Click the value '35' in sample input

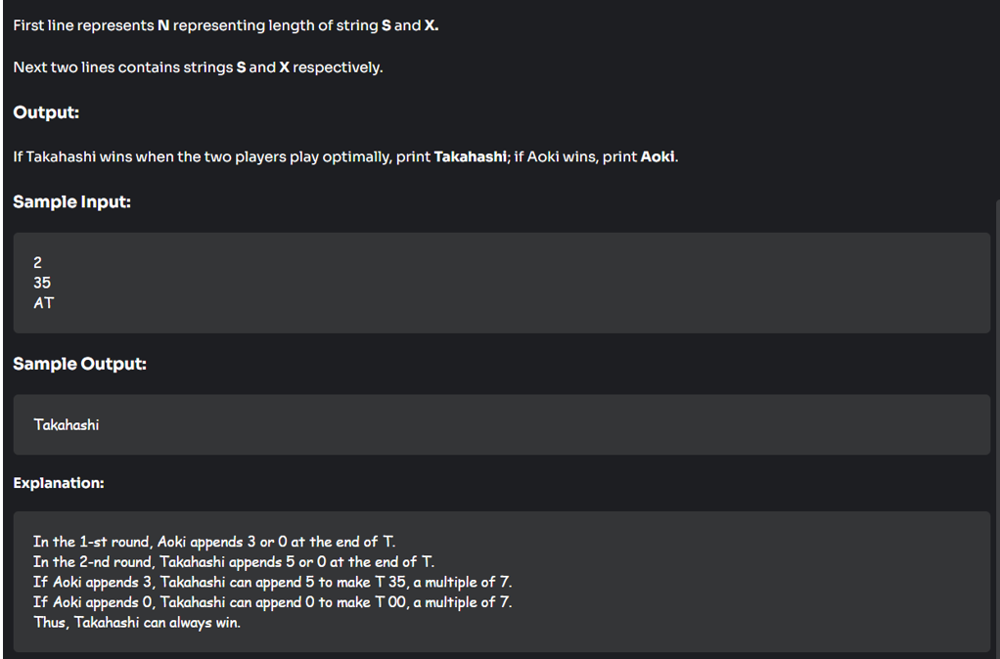pyautogui.click(x=42, y=283)
